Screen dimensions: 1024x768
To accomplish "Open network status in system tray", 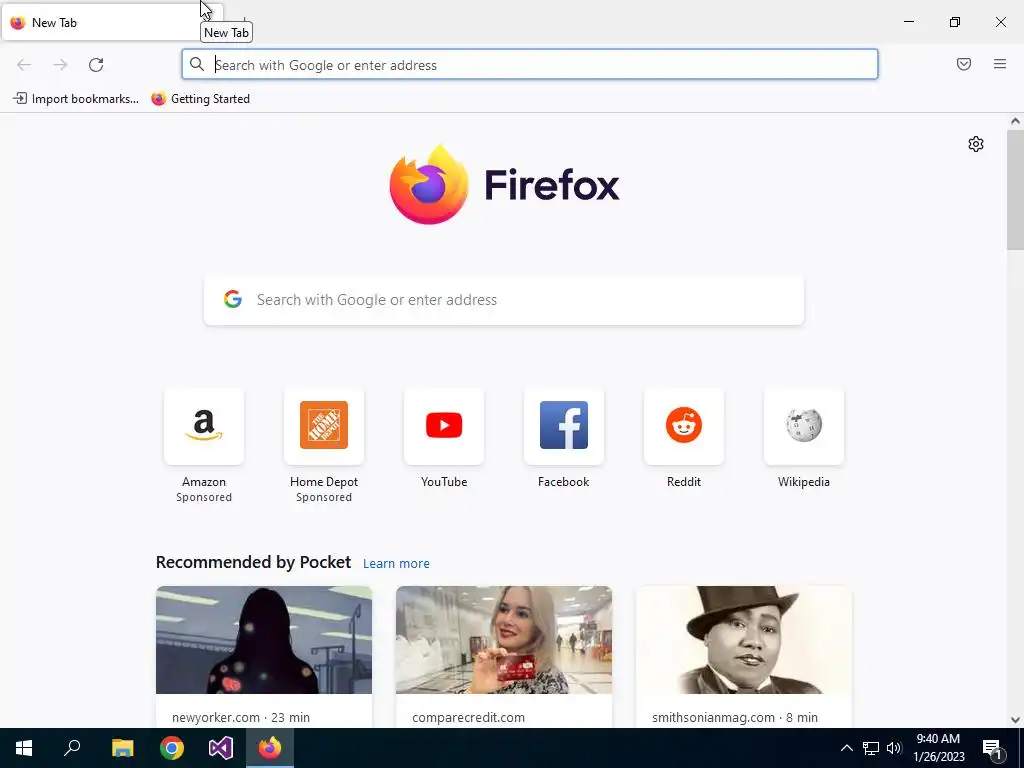I will [x=871, y=748].
